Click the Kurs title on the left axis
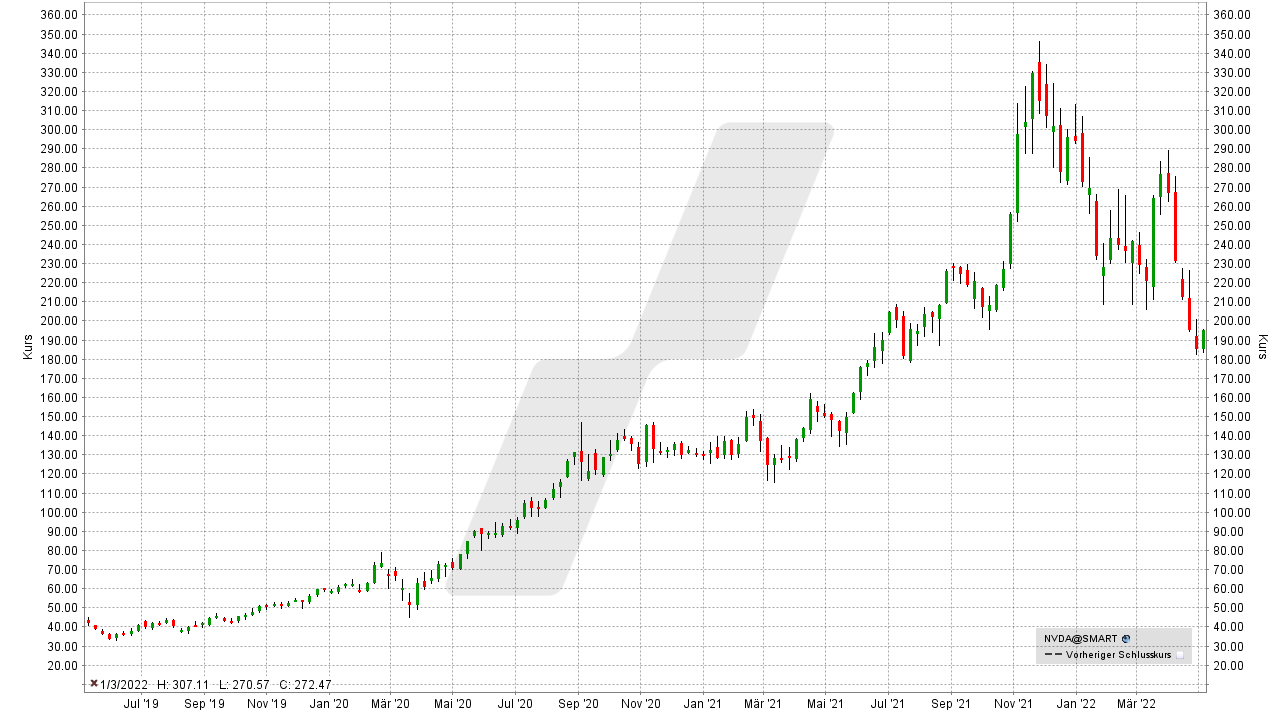The image size is (1279, 718). [x=28, y=346]
